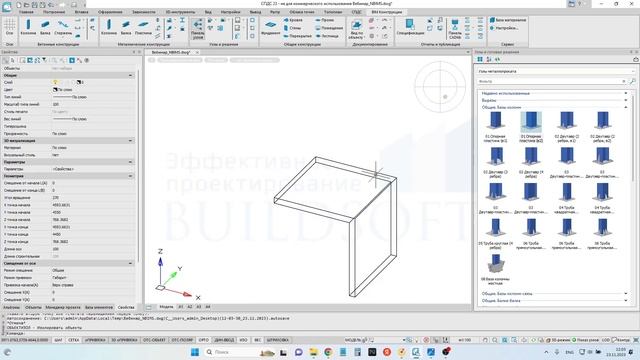The height and width of the screenshot is (360, 640).
Task: Open the Вставка ribbon tab
Action: click(x=81, y=12)
